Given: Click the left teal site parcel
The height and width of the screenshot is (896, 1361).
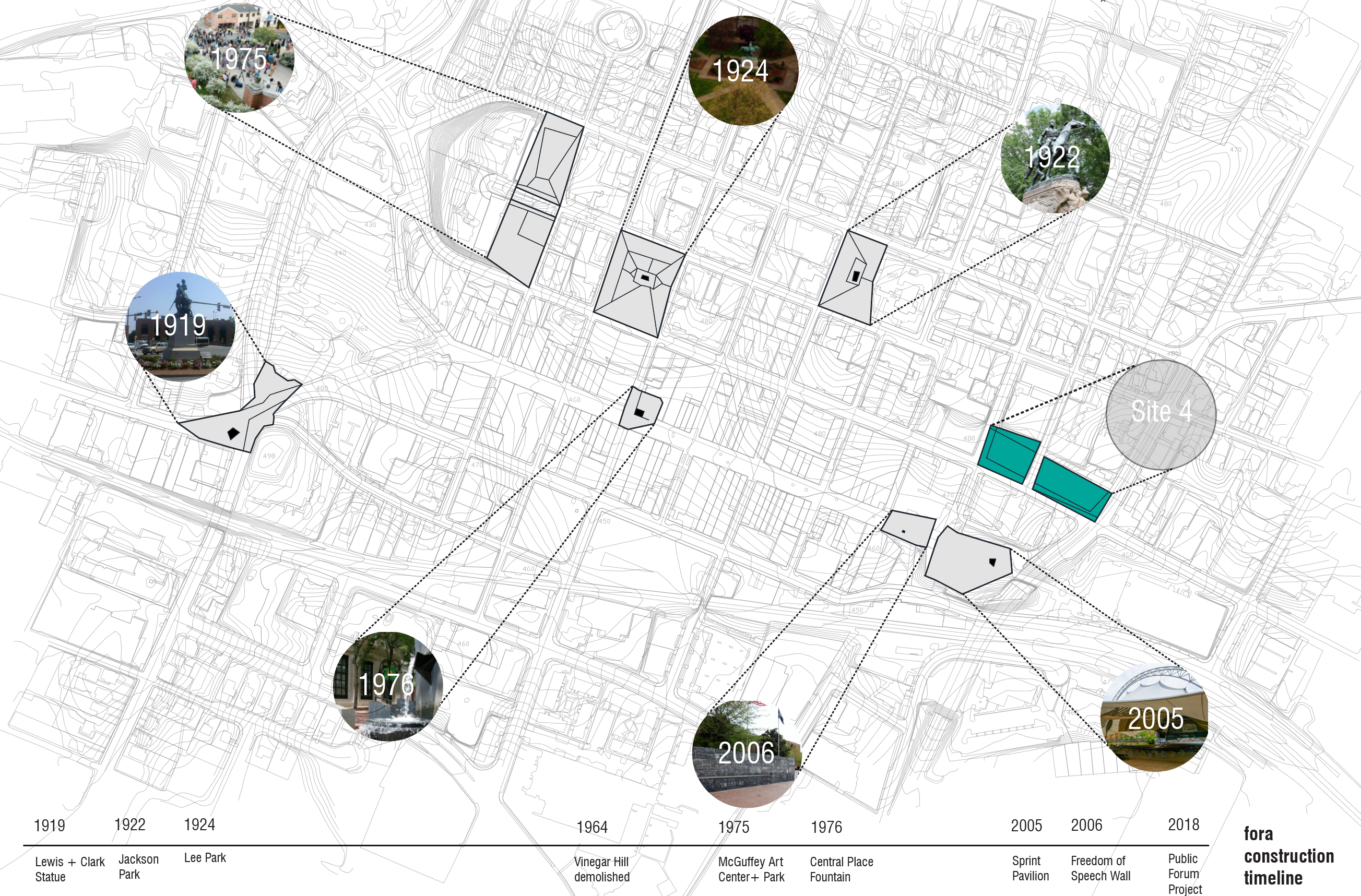Looking at the screenshot, I should pos(1009,453).
